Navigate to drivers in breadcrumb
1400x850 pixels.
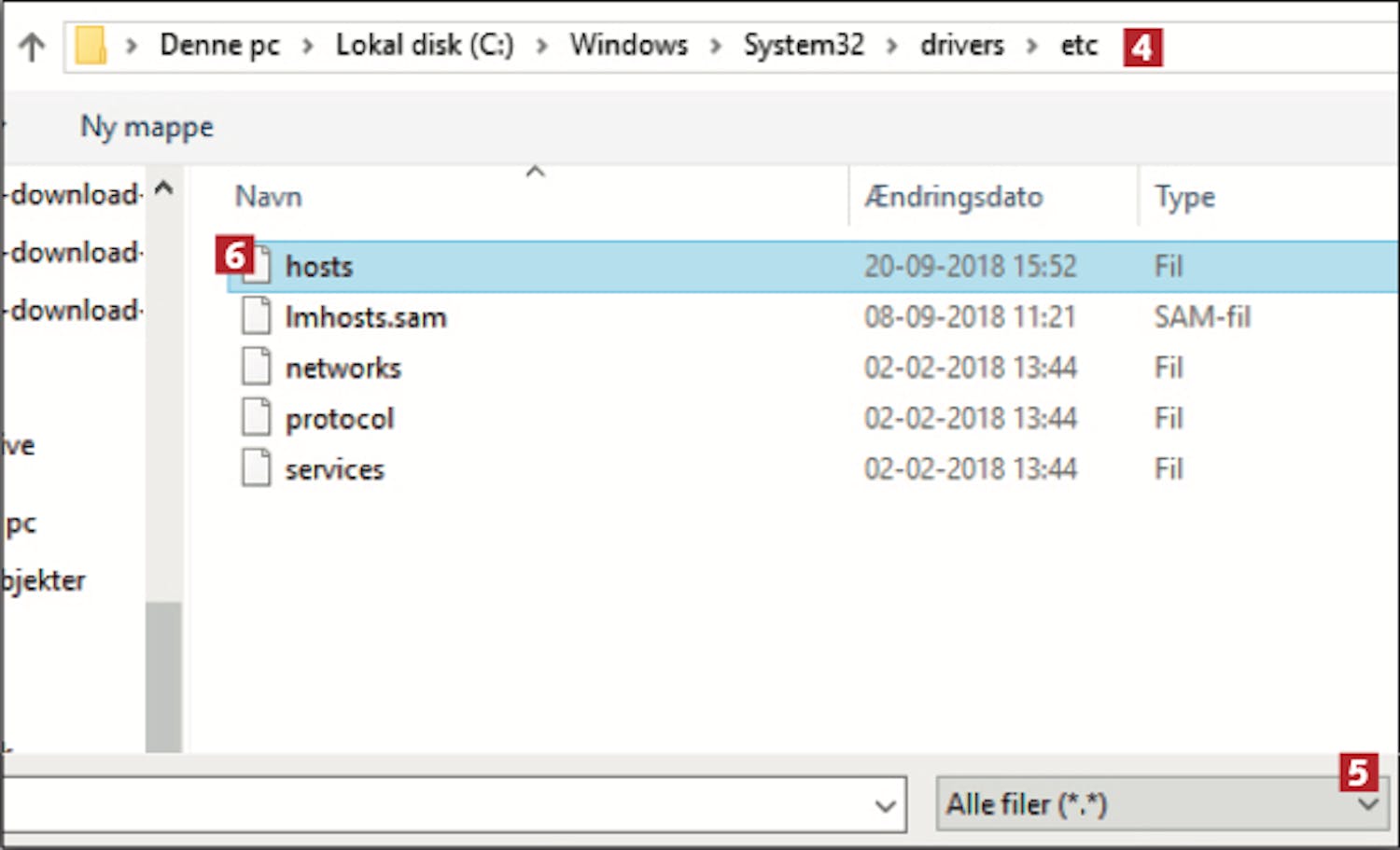(x=962, y=45)
